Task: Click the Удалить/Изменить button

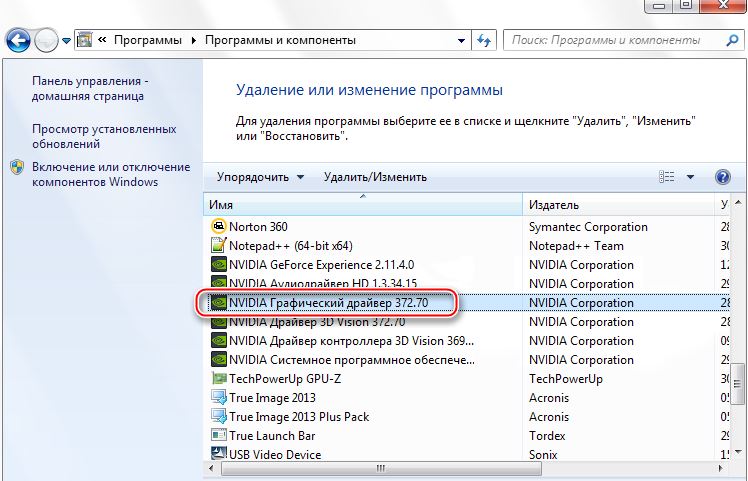Action: [x=375, y=177]
